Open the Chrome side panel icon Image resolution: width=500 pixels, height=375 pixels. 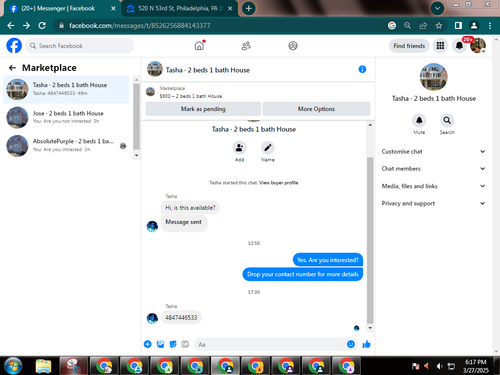pos(458,25)
